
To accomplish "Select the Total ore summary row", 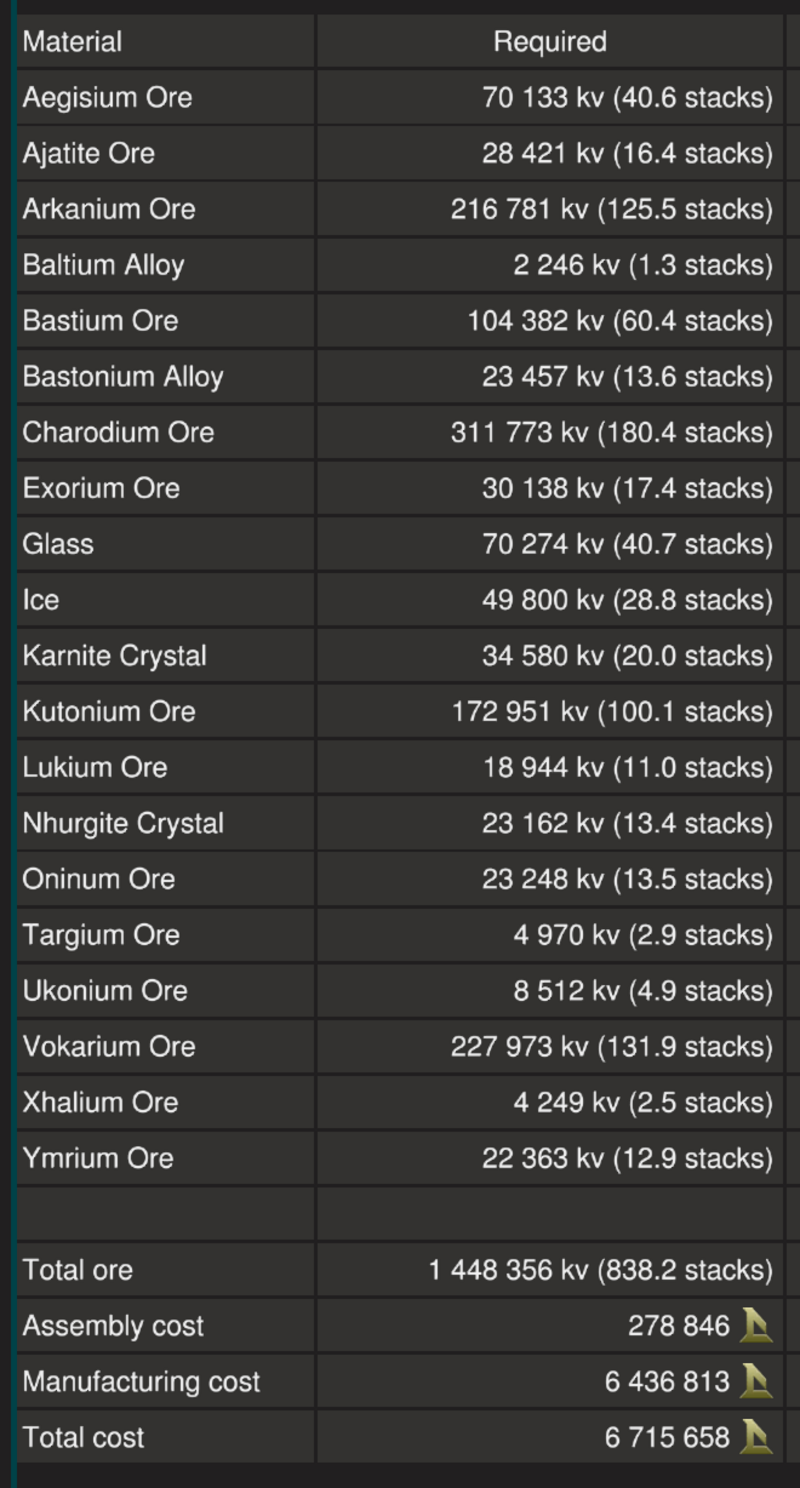I will click(x=400, y=1270).
